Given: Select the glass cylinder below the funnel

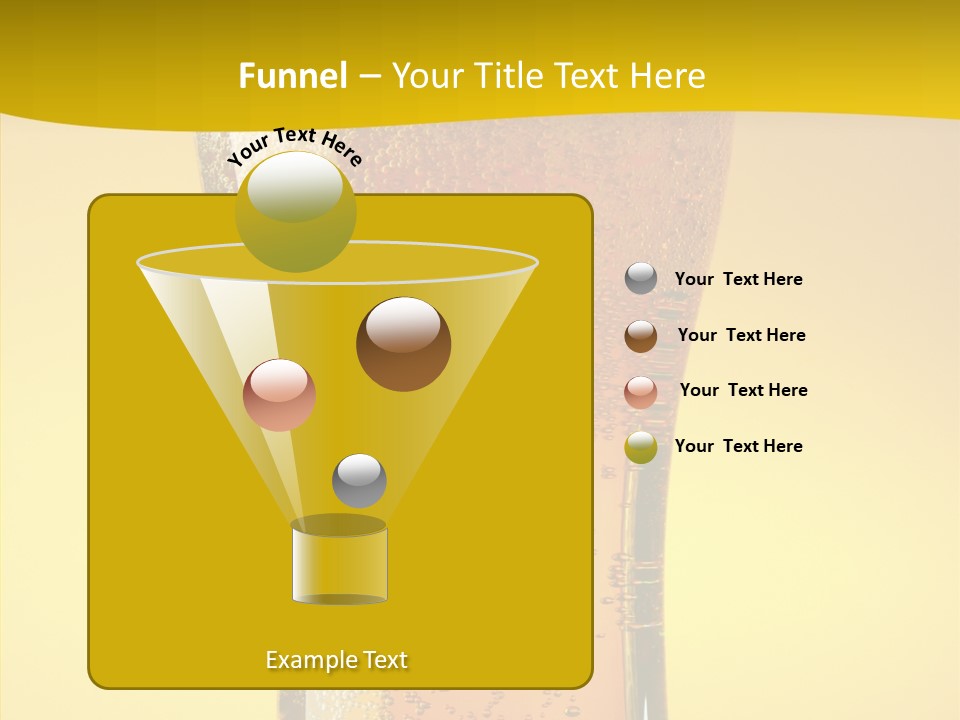Looking at the screenshot, I should 339,565.
